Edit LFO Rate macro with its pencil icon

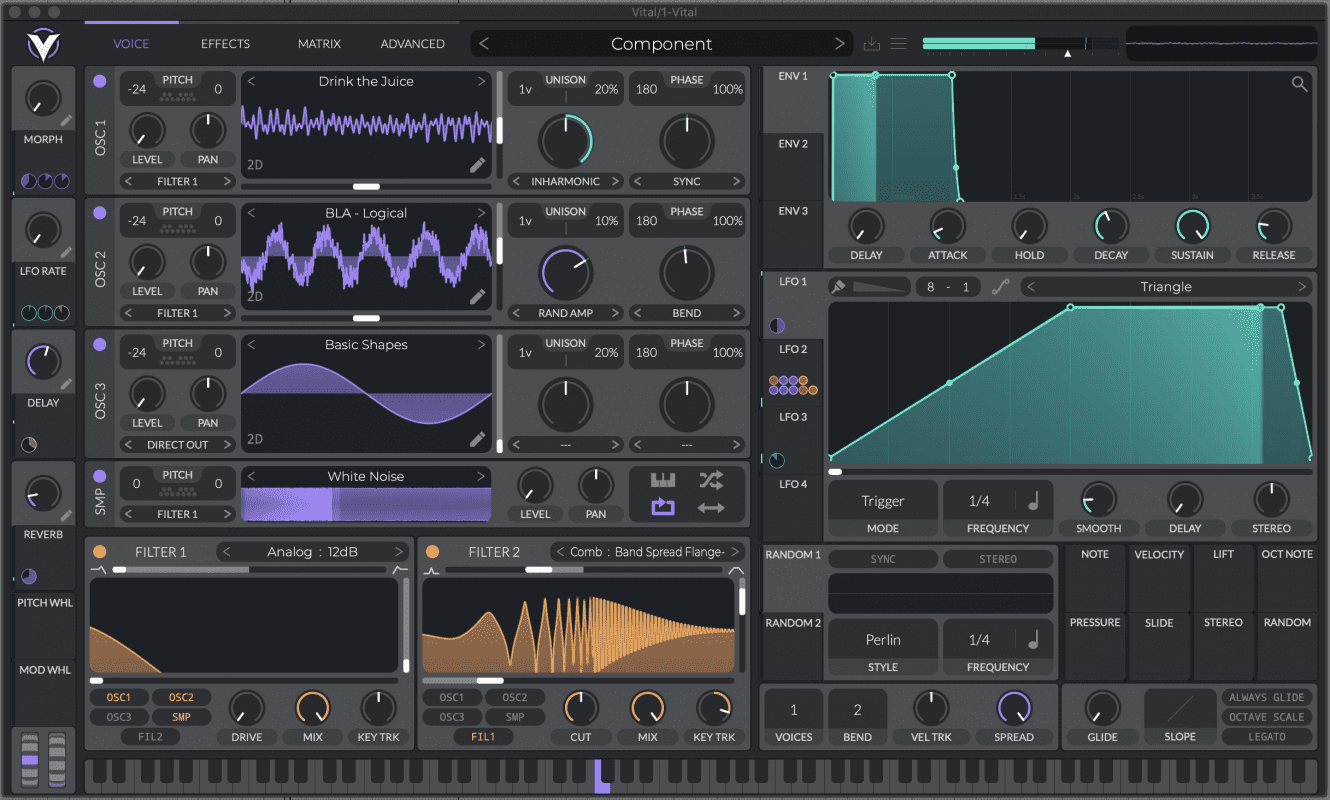66,253
